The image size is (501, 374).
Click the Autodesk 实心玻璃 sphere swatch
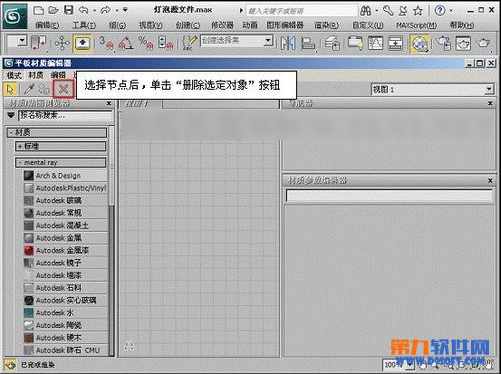pos(29,300)
